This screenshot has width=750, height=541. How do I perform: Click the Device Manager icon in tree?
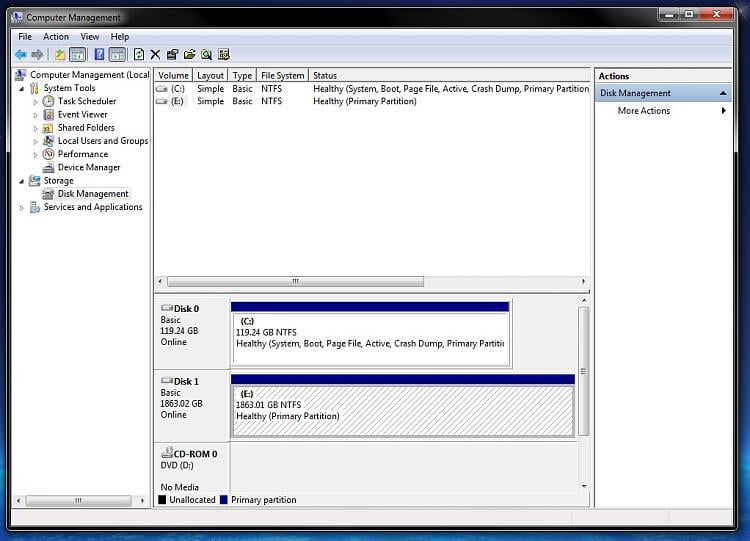pyautogui.click(x=48, y=167)
